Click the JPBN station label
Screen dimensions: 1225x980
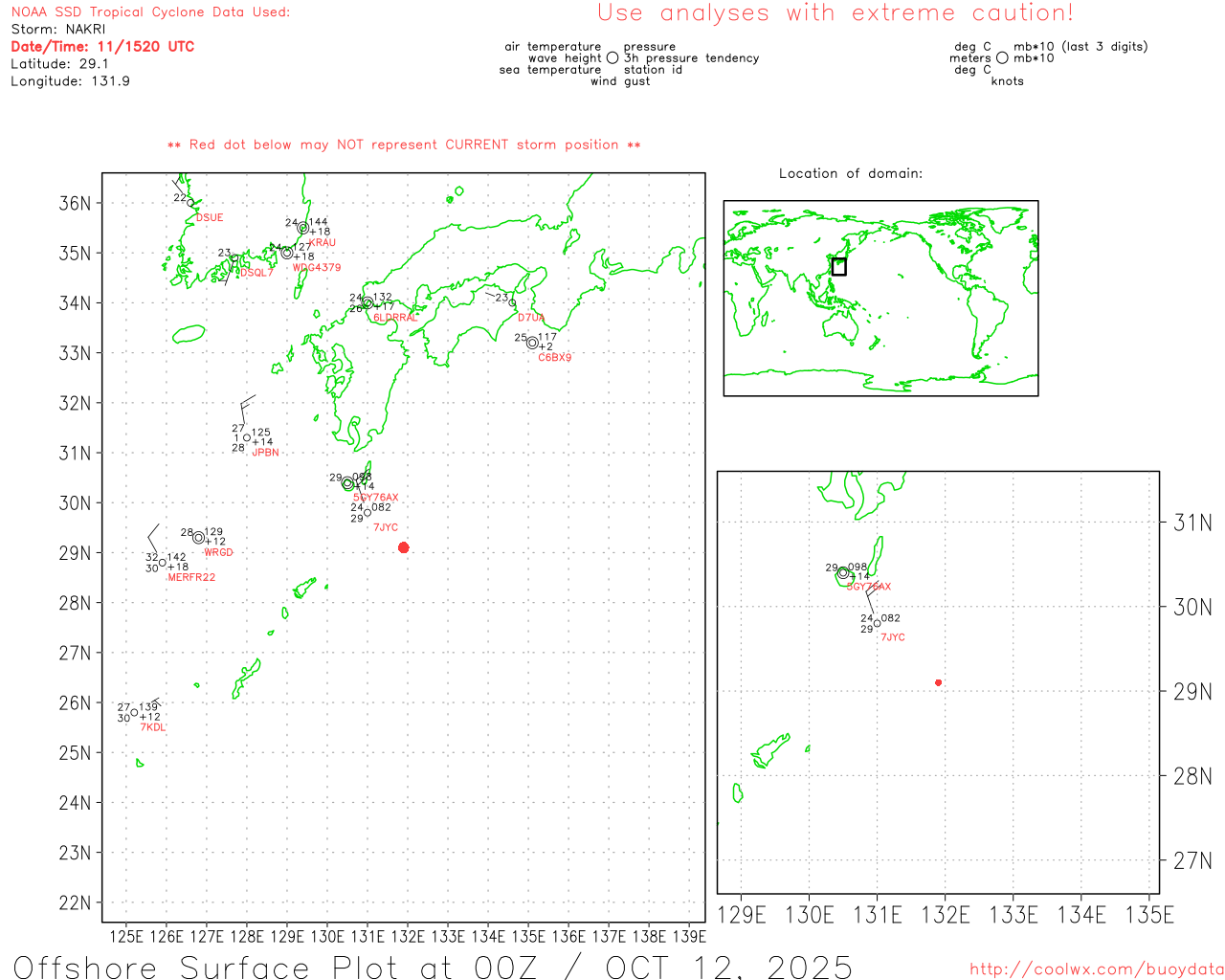pyautogui.click(x=266, y=453)
